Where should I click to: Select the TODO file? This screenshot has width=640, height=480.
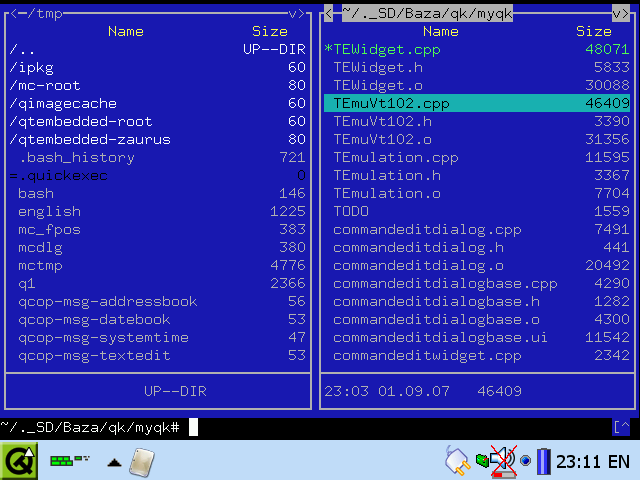point(477,211)
